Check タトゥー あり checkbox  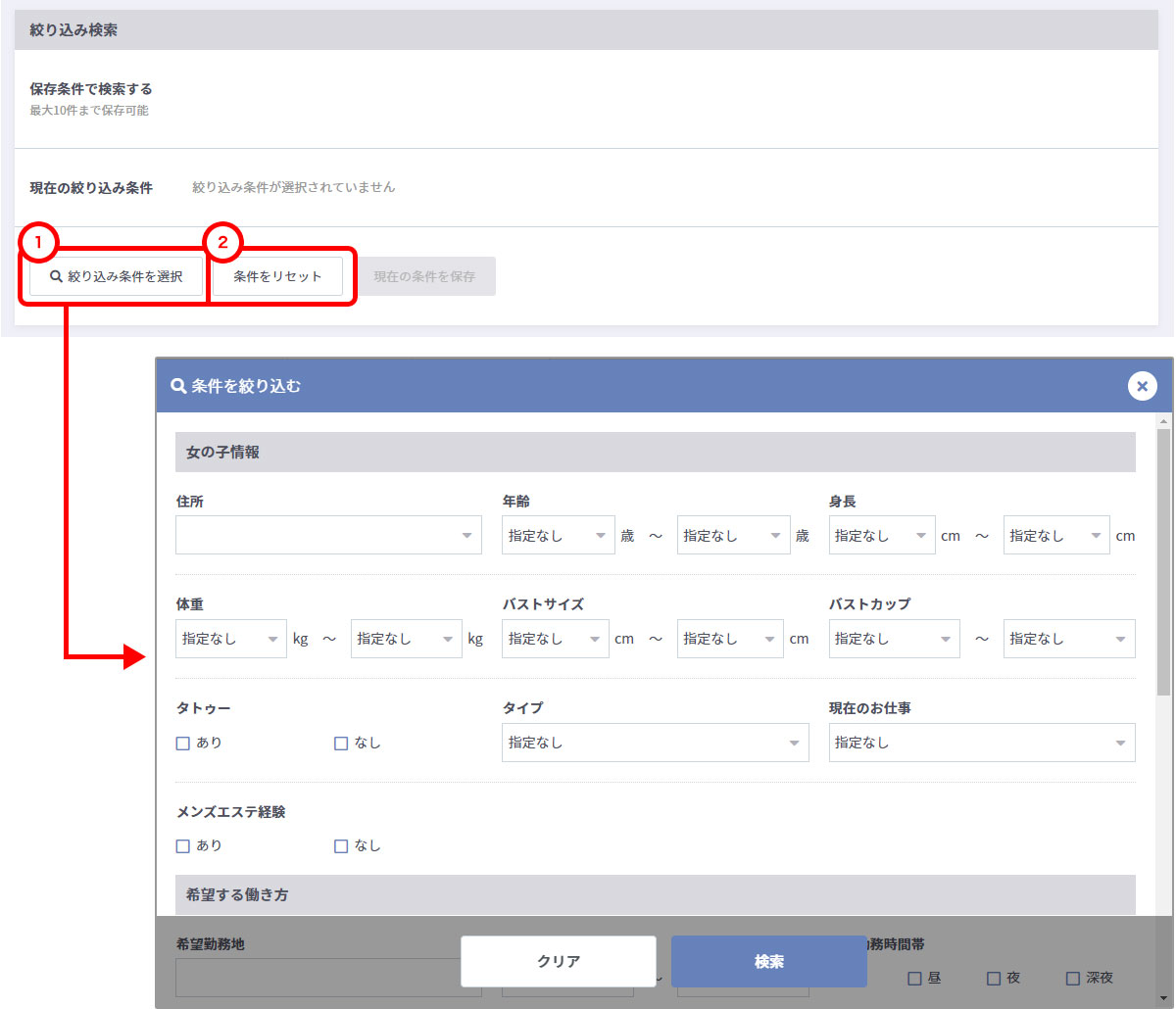pos(183,744)
